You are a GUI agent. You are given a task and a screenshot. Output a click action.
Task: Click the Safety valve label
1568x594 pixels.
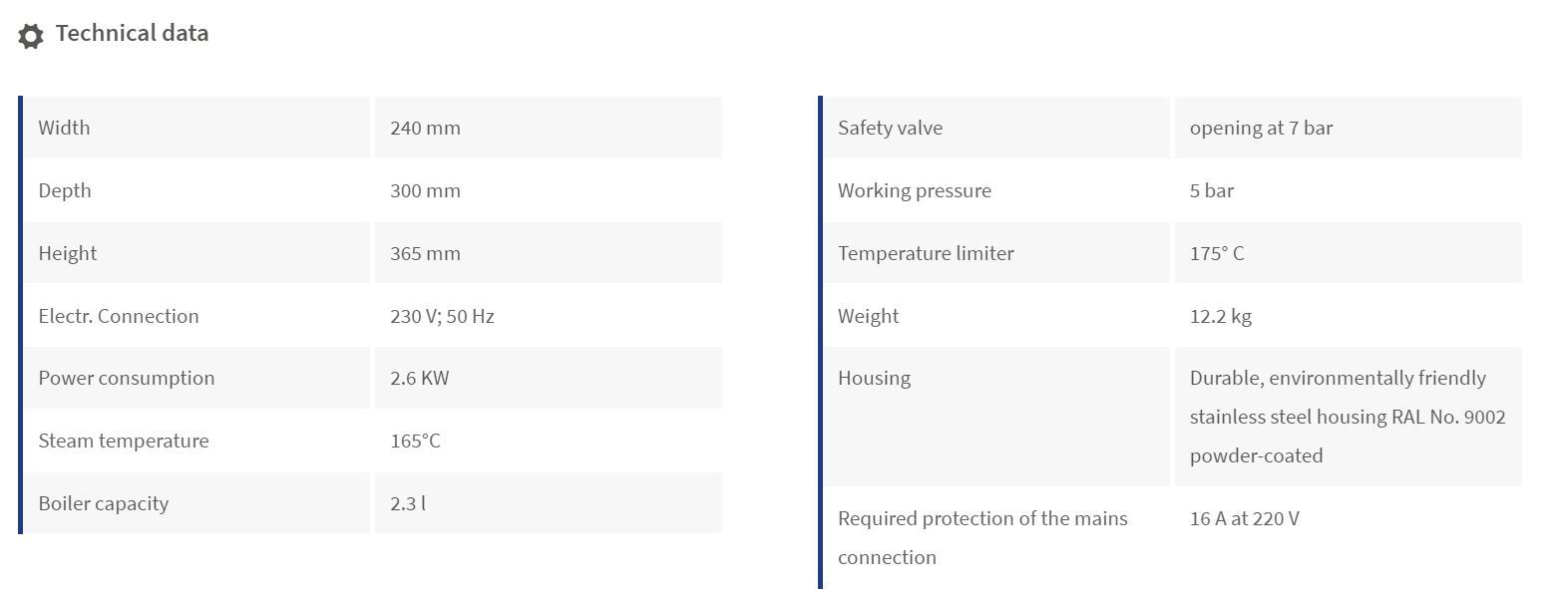pos(890,128)
